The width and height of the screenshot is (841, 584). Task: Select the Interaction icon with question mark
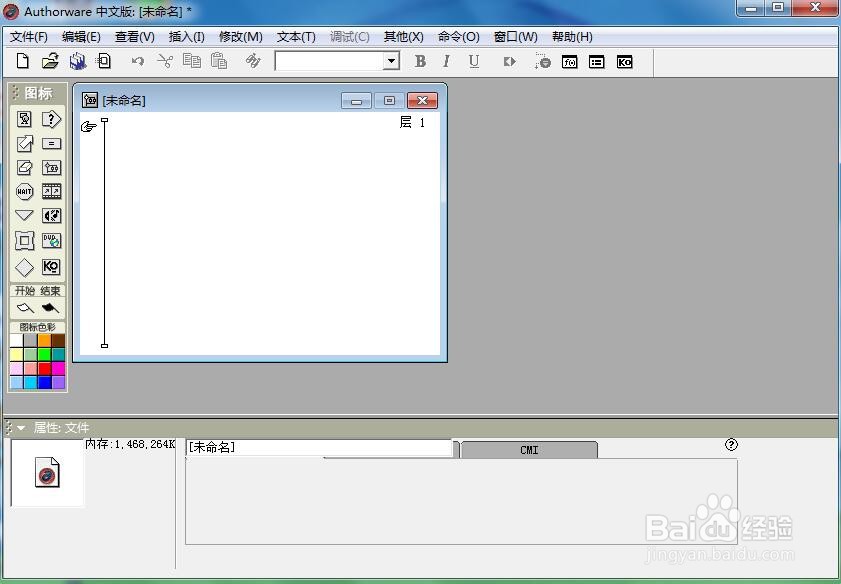click(51, 119)
